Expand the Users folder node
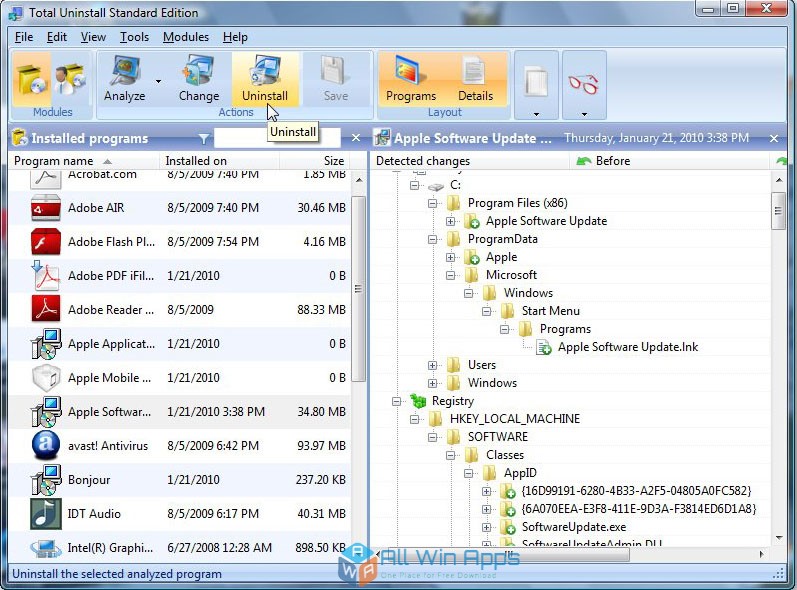 tap(433, 365)
